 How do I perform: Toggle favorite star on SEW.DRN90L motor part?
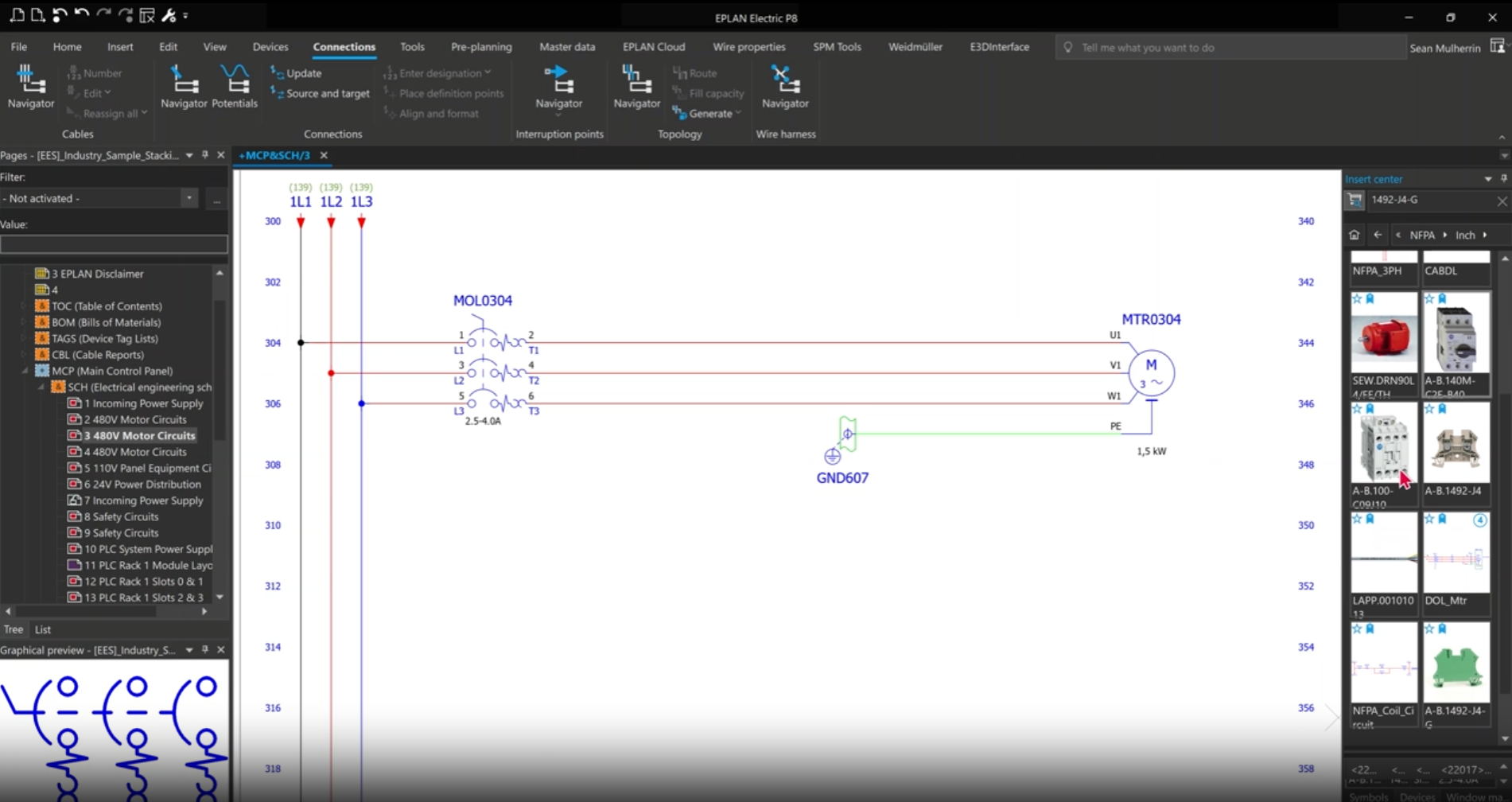point(1357,299)
